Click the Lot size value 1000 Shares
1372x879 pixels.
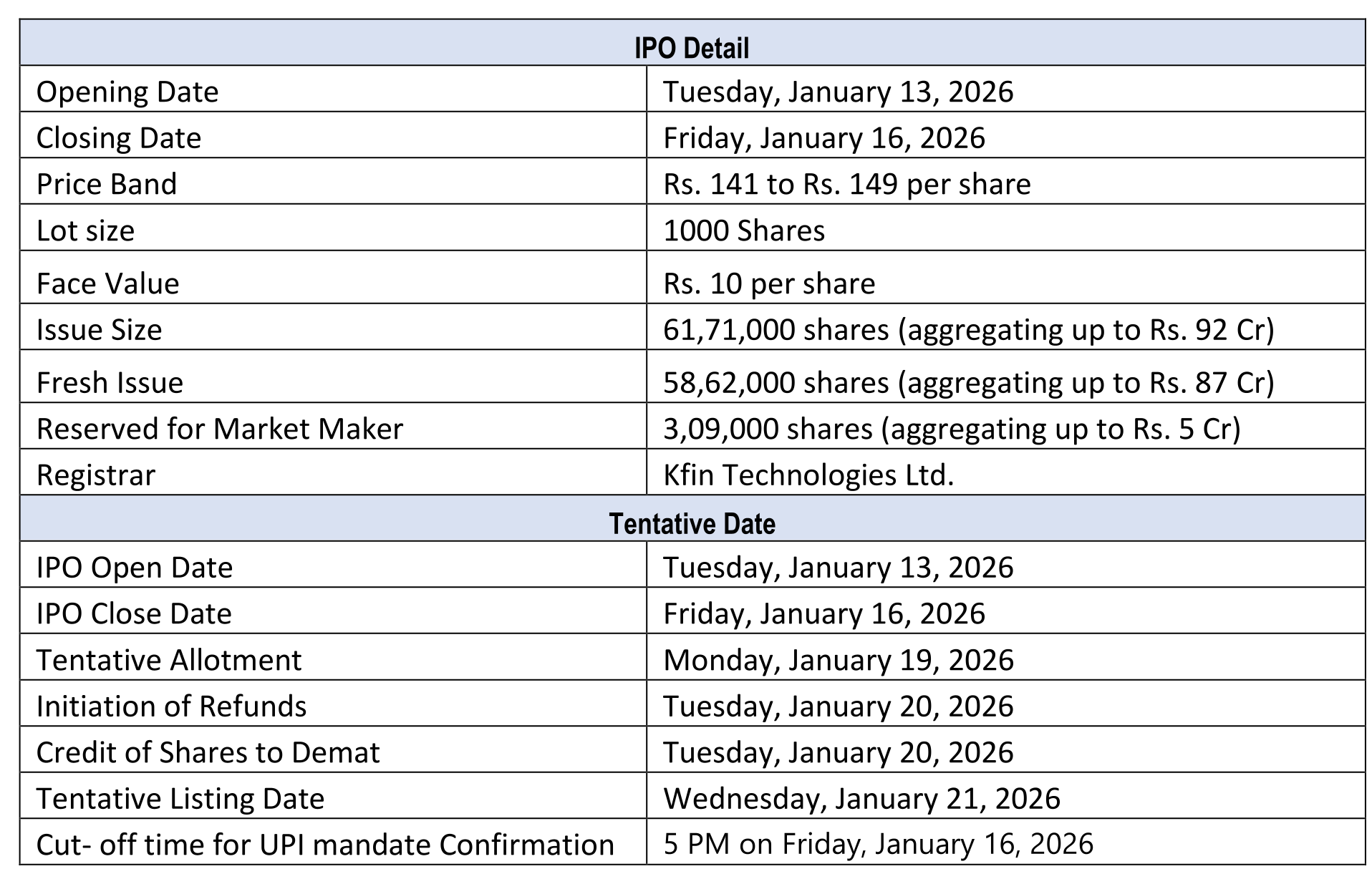coord(743,230)
